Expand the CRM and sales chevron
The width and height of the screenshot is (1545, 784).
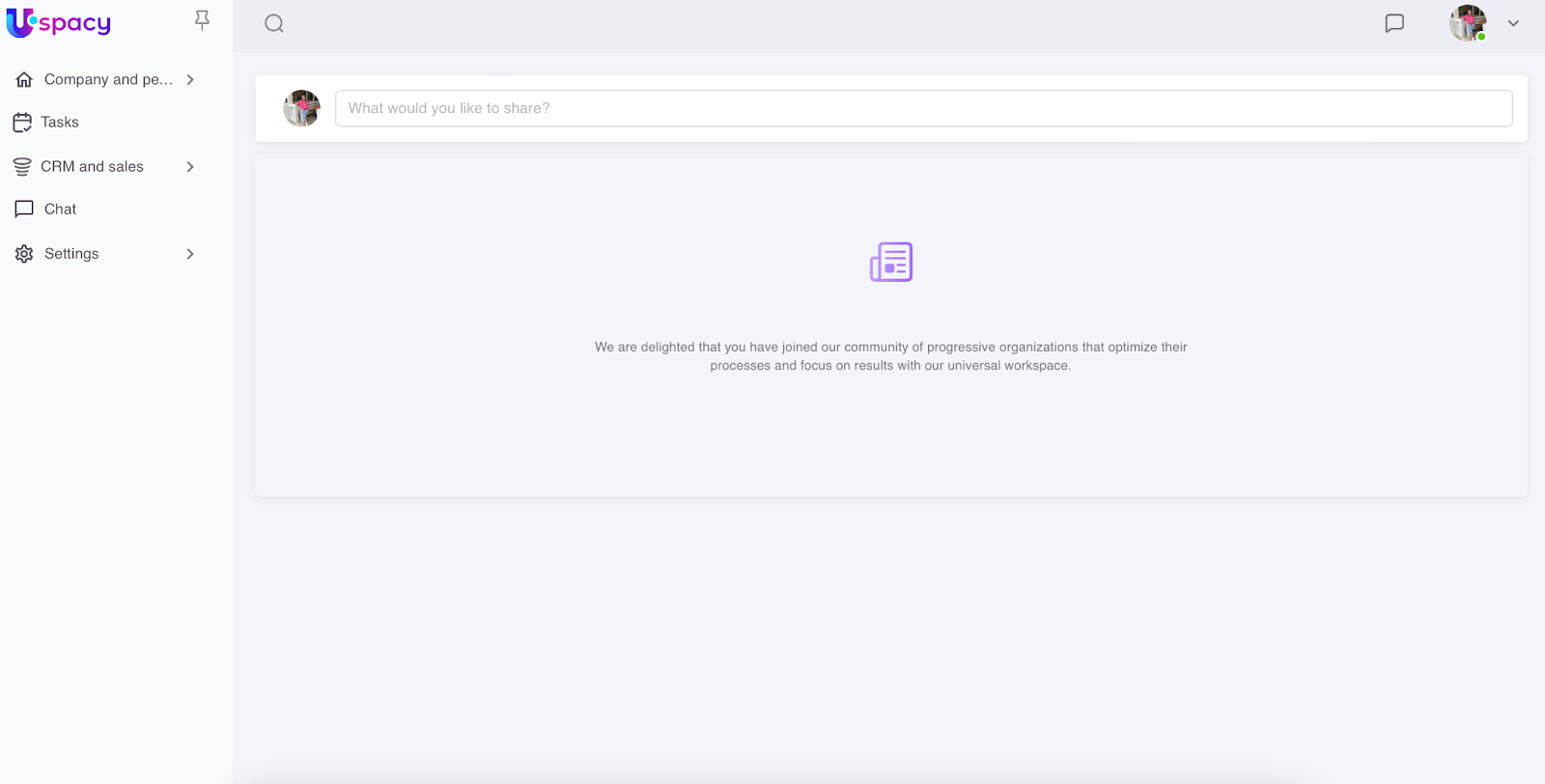[x=190, y=167]
